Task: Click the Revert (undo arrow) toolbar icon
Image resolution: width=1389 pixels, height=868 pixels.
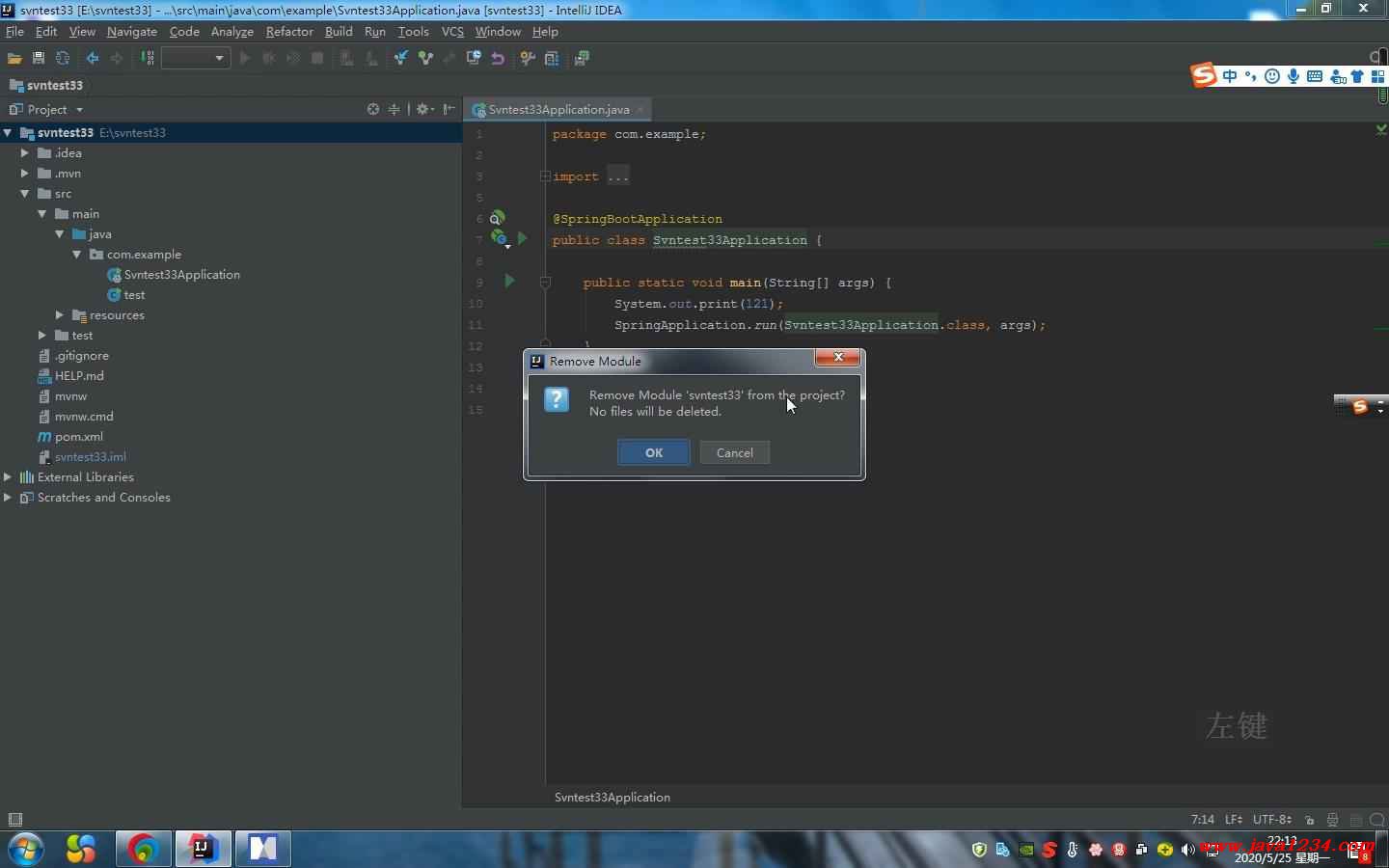Action: click(498, 58)
